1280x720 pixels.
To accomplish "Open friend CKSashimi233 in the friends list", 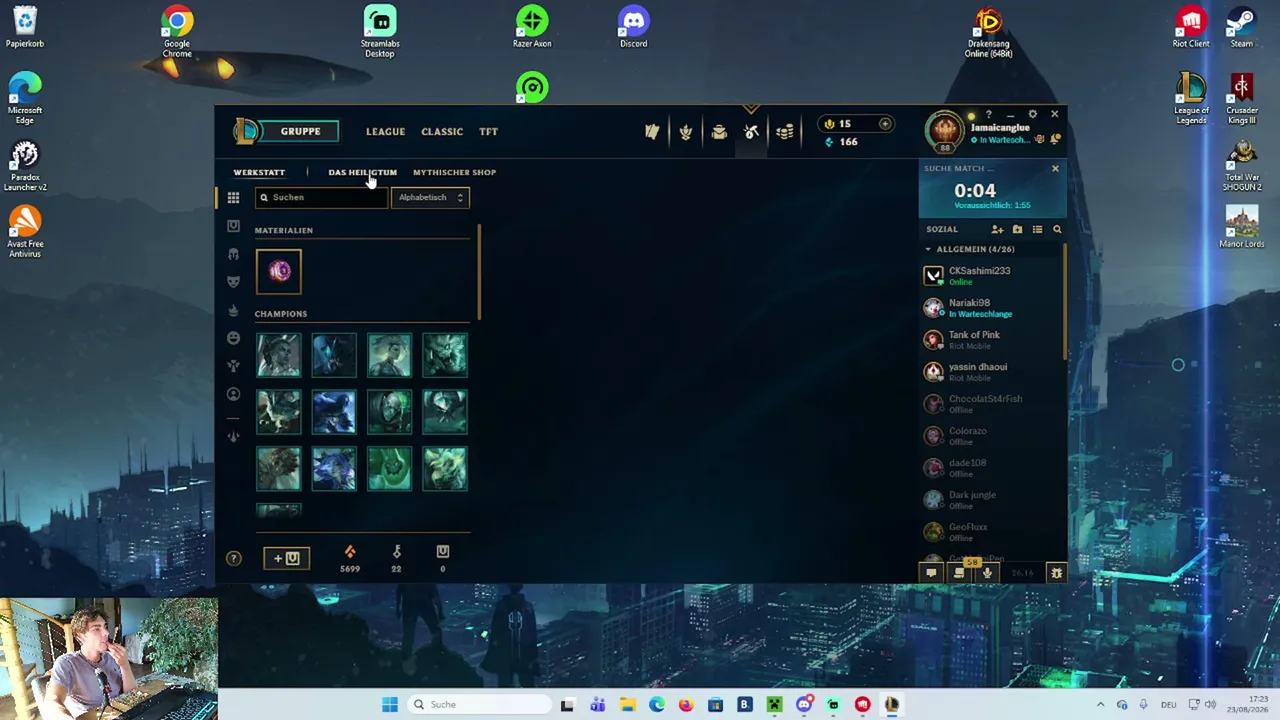I will 990,275.
